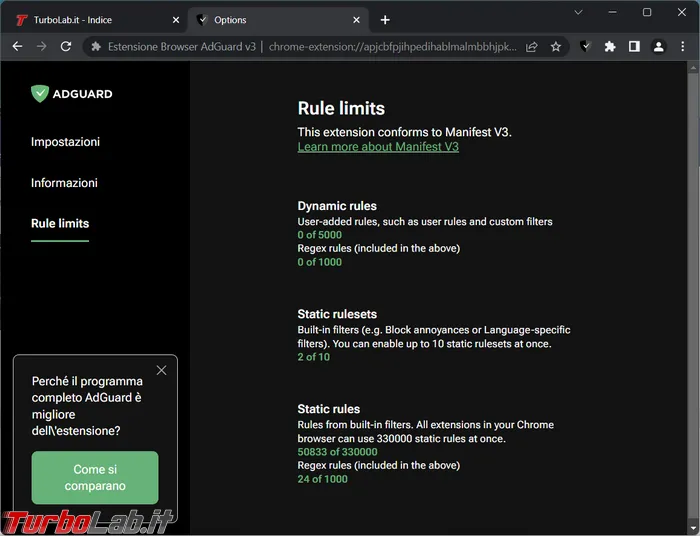Close the TurboLab.it - Indice tab
The image size is (700, 536).
[176, 20]
